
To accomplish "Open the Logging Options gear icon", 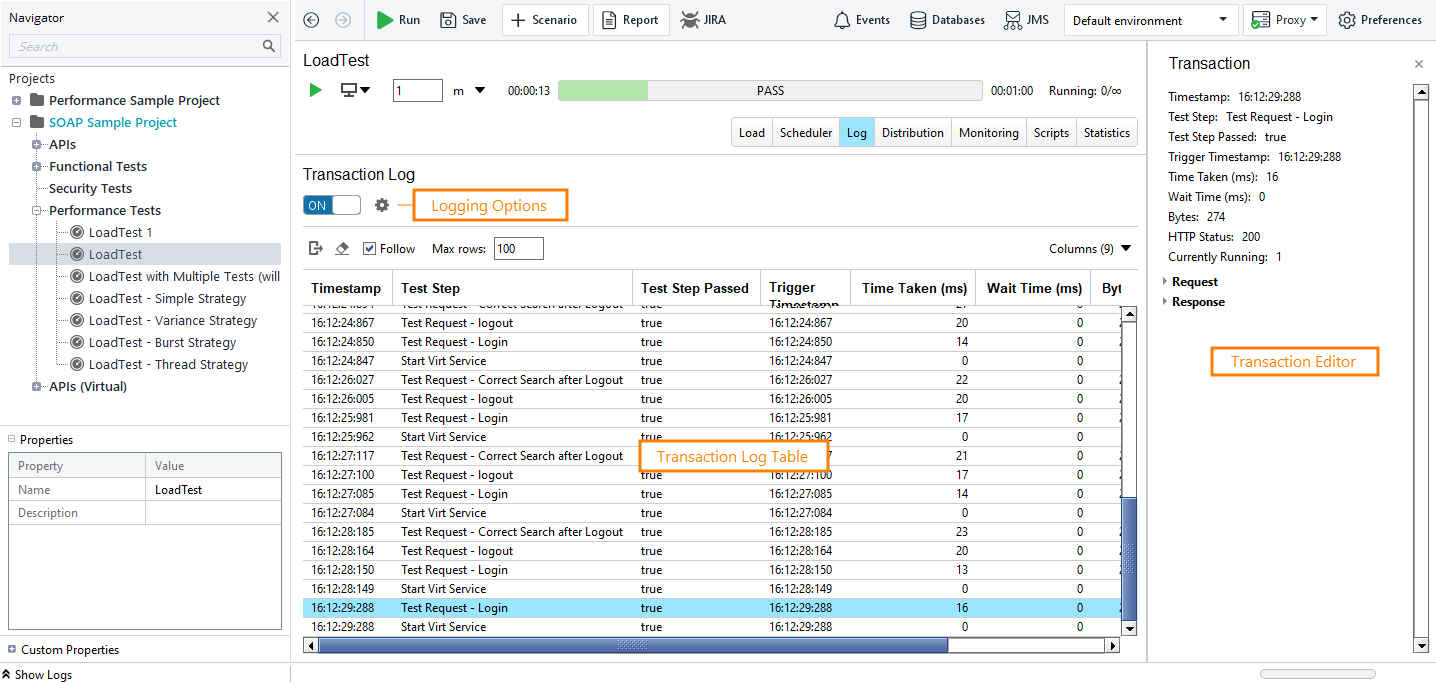I will coord(383,204).
